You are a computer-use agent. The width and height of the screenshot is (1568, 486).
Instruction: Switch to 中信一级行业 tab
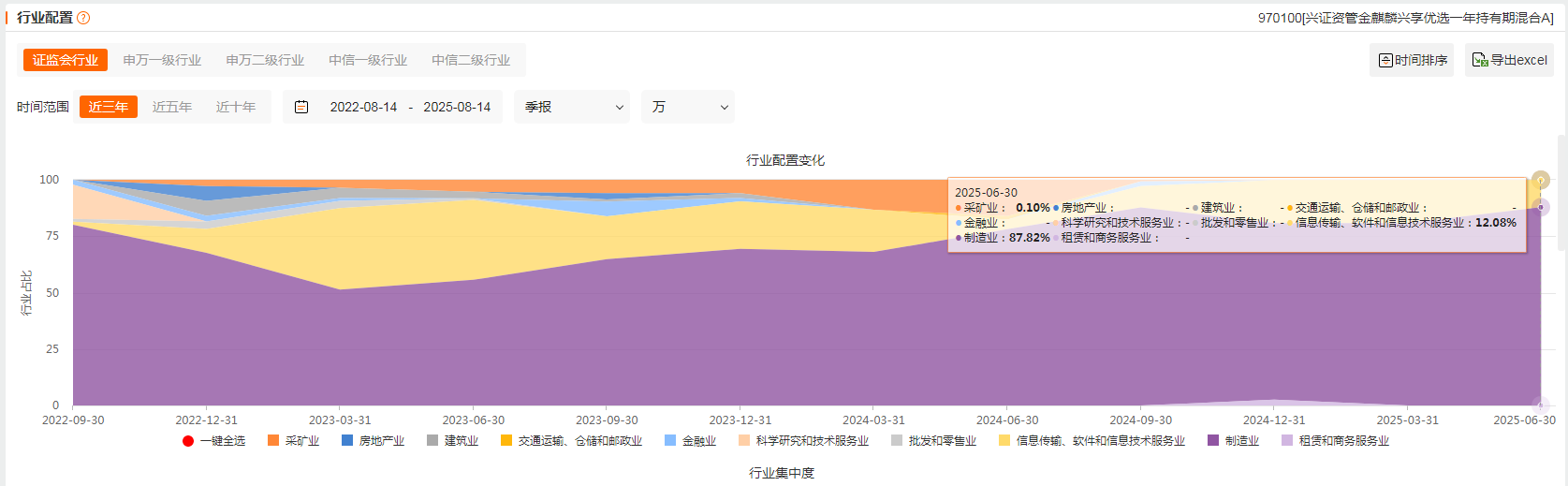coord(368,60)
